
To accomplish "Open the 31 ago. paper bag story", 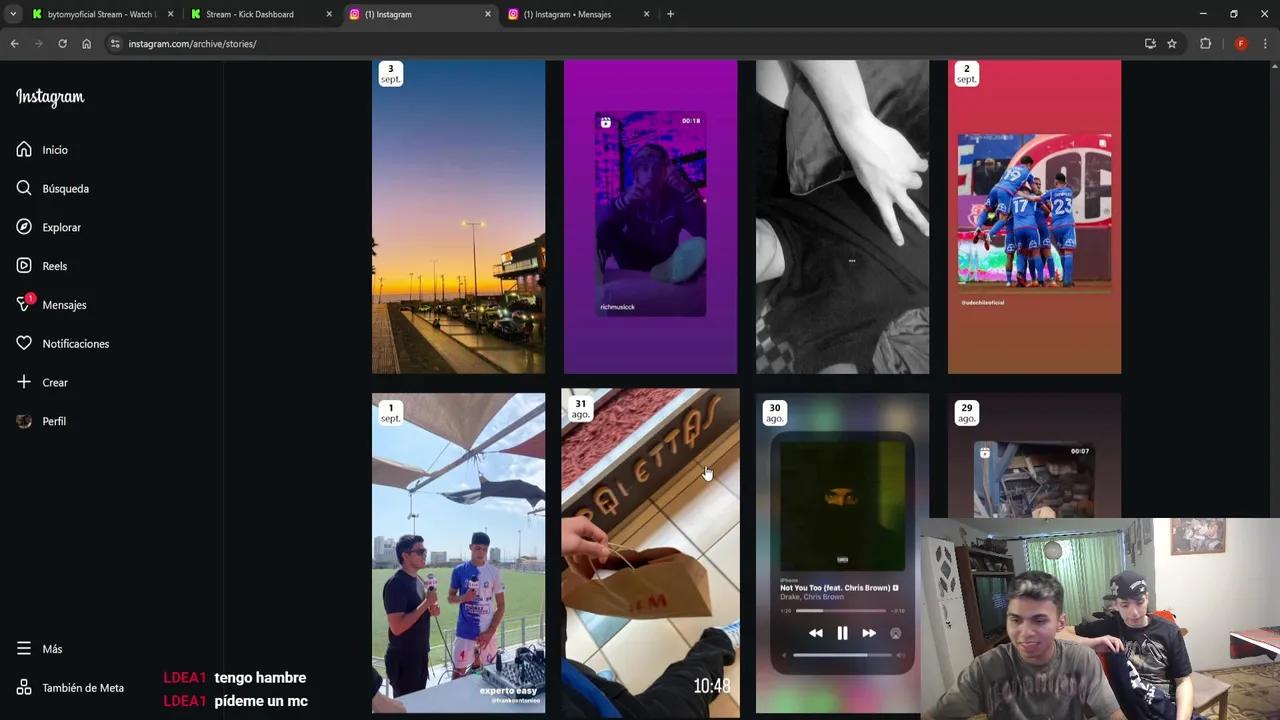I will pos(650,553).
